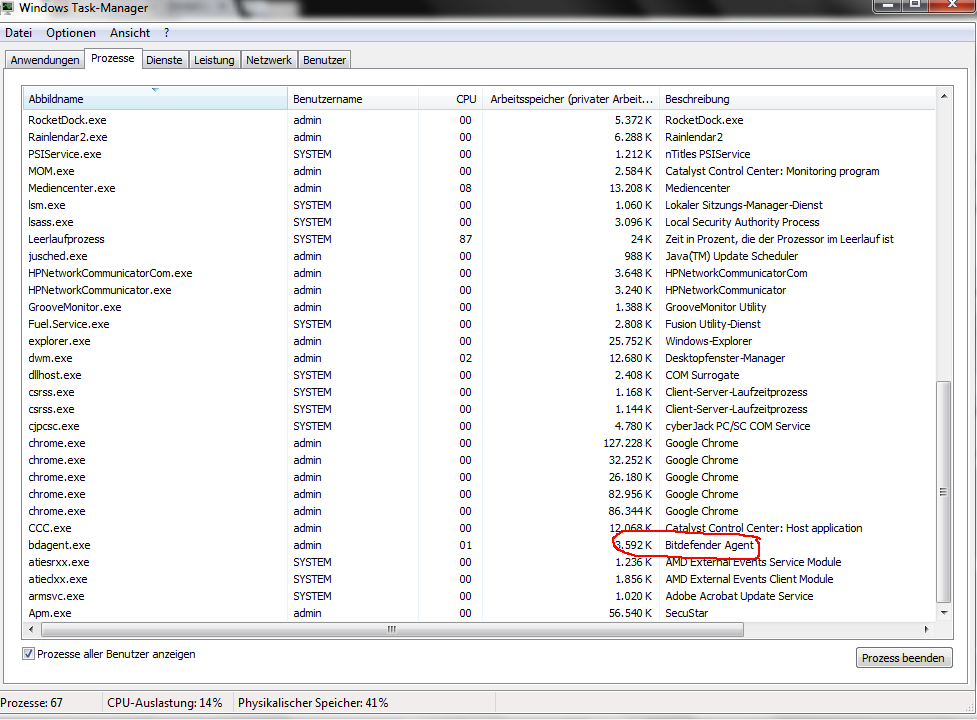This screenshot has width=977, height=720.
Task: Open the Datei menu
Action: pos(19,33)
